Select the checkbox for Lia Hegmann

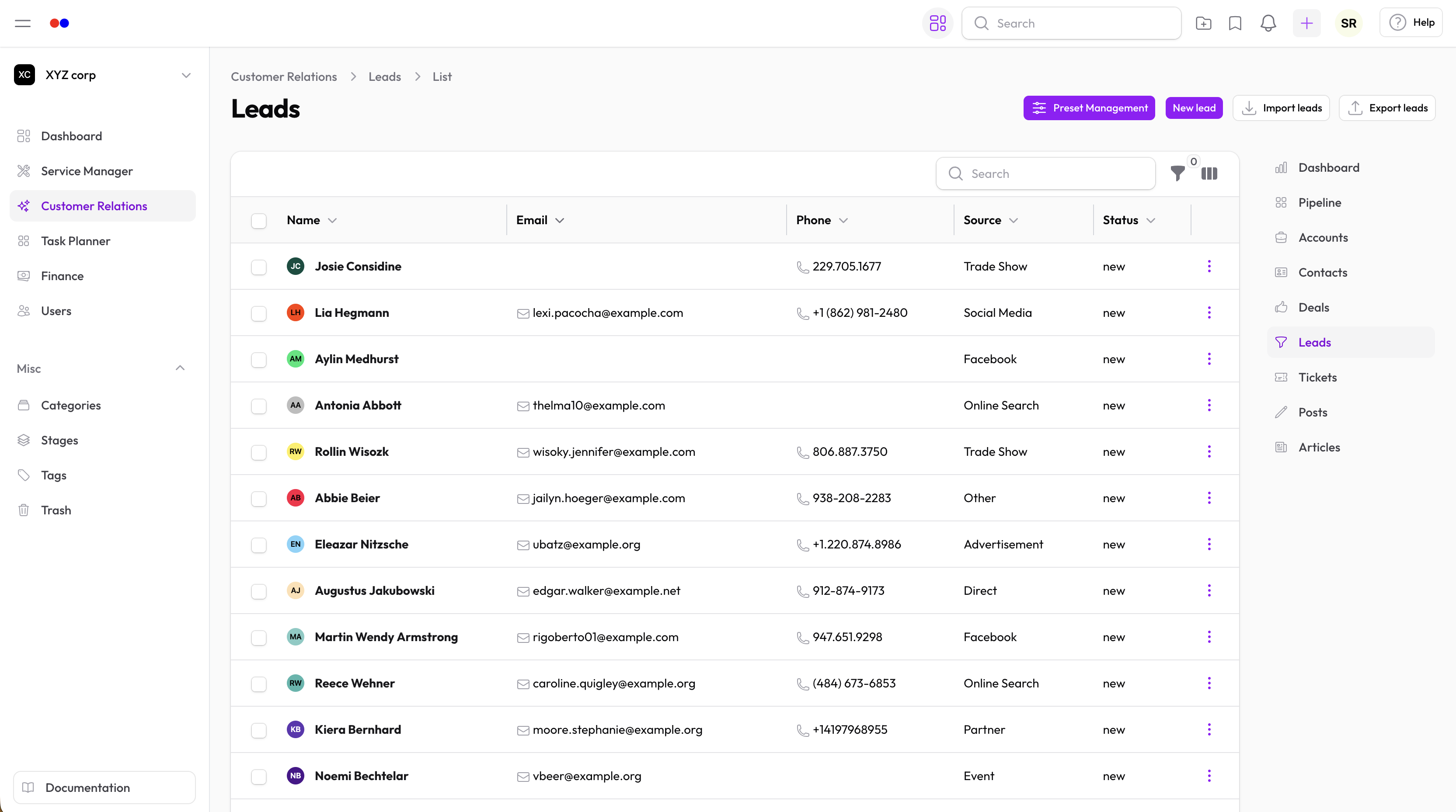pyautogui.click(x=259, y=313)
